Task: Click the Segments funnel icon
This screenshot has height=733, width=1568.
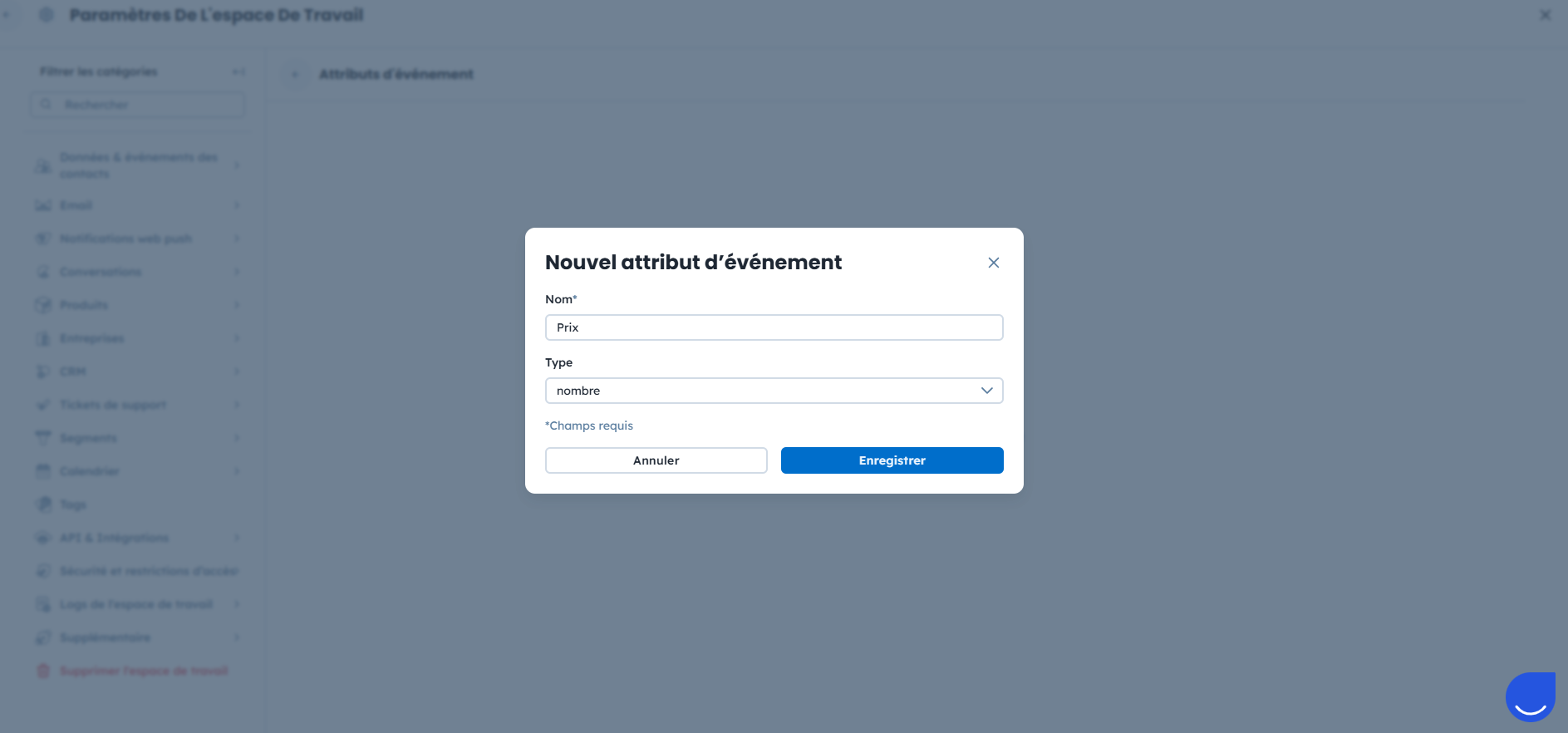Action: click(x=43, y=438)
